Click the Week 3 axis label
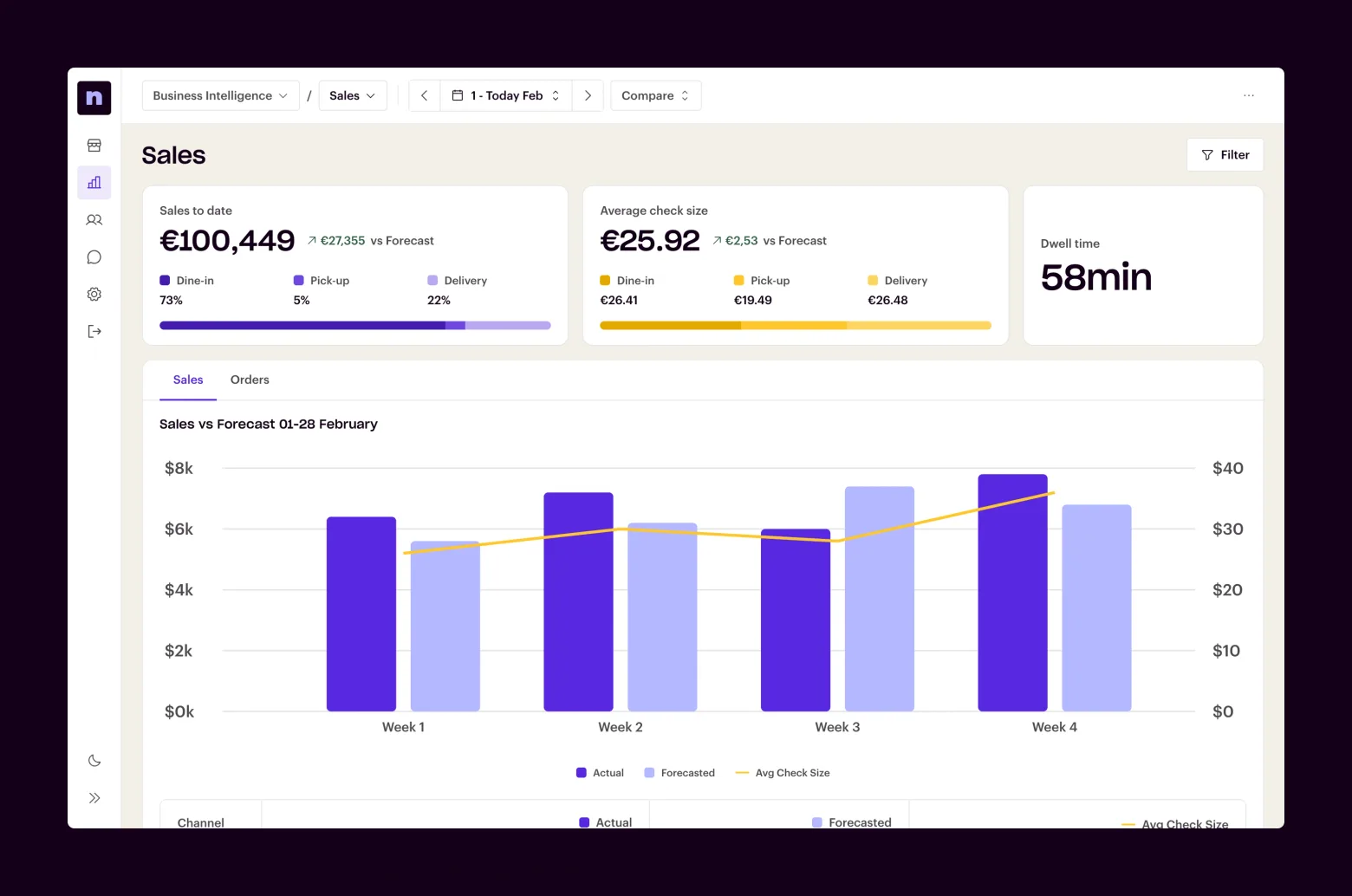 837,727
